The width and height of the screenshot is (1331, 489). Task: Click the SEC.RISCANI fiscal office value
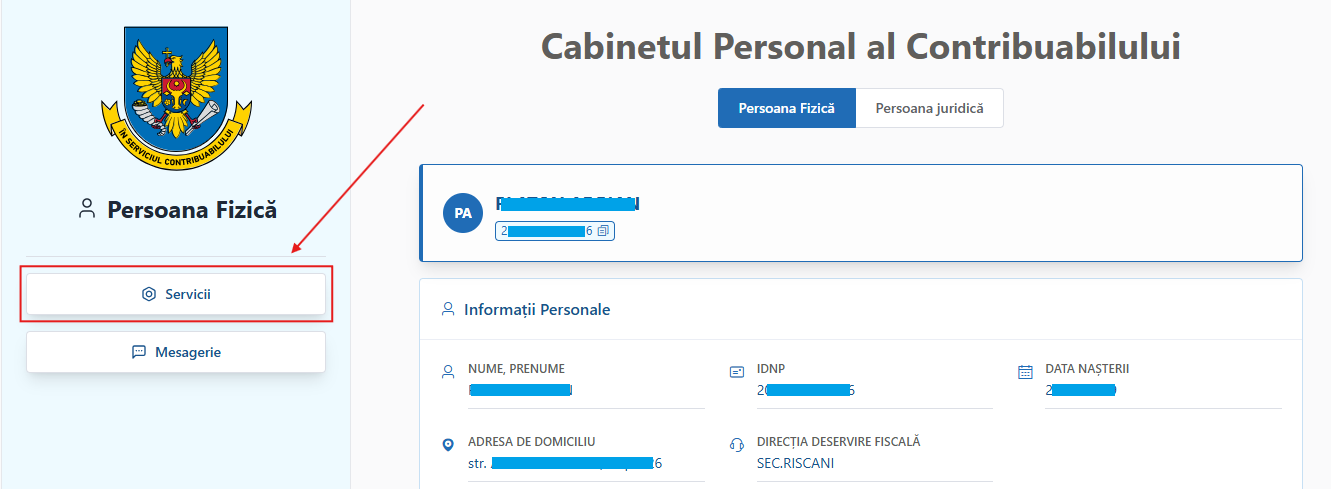pos(795,463)
